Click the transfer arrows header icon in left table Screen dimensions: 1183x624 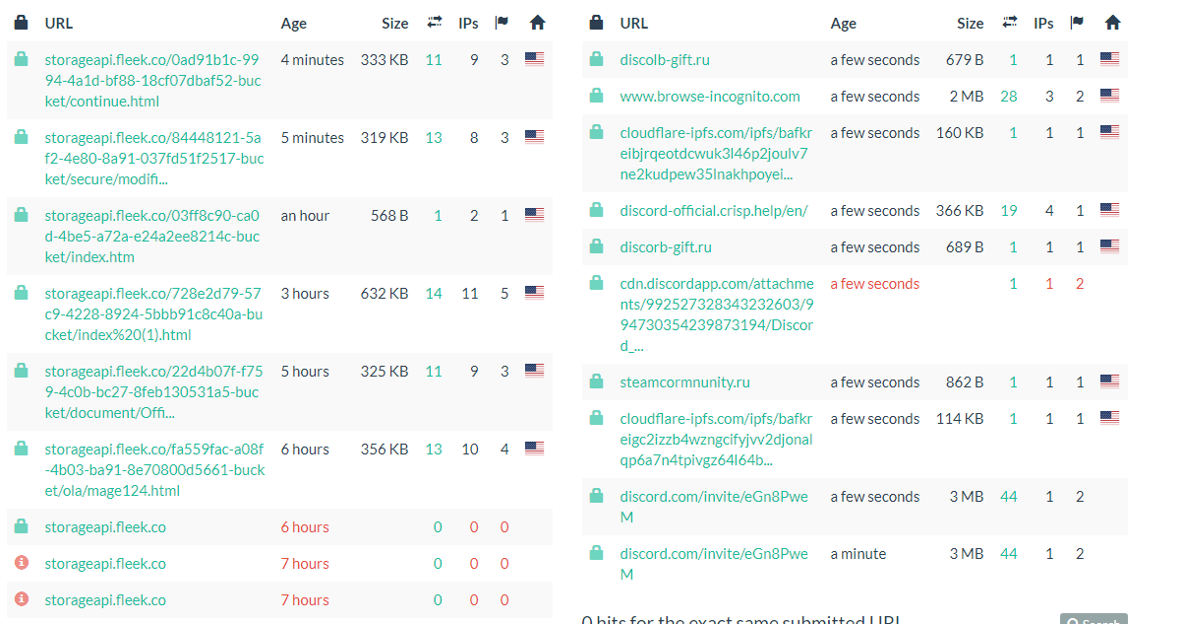[435, 23]
